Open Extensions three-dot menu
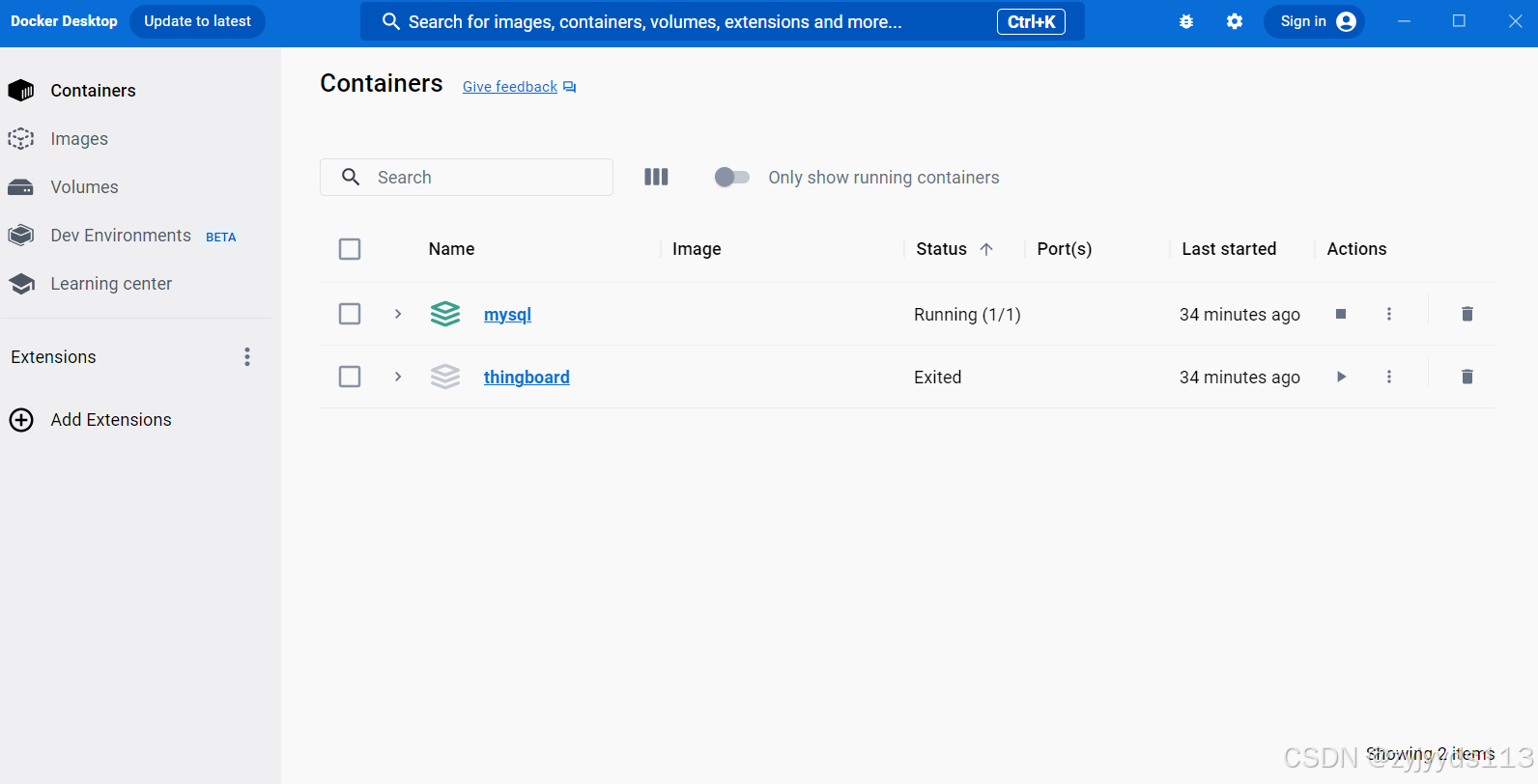The height and width of the screenshot is (784, 1538). (247, 357)
